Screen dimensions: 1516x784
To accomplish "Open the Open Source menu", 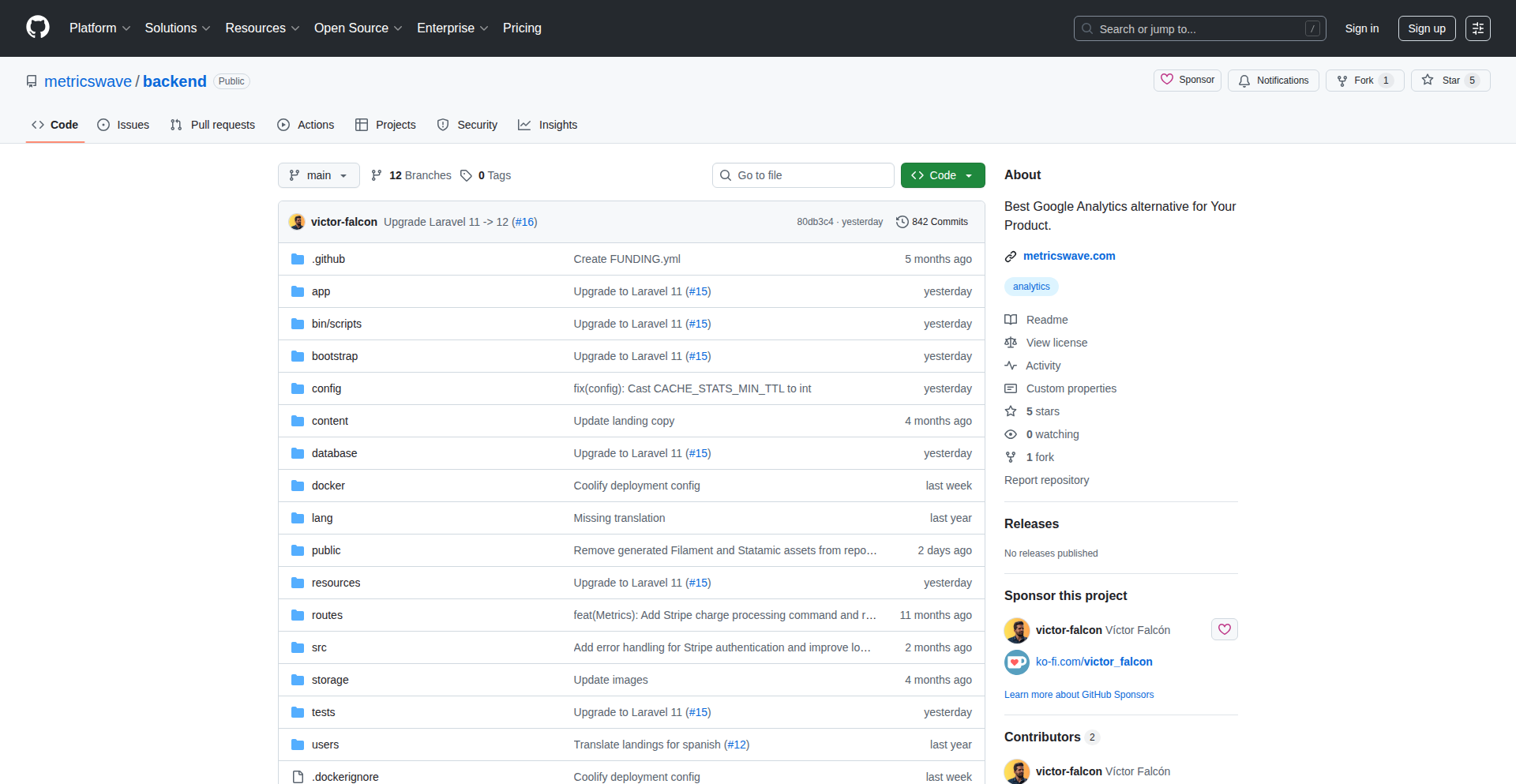I will (358, 28).
